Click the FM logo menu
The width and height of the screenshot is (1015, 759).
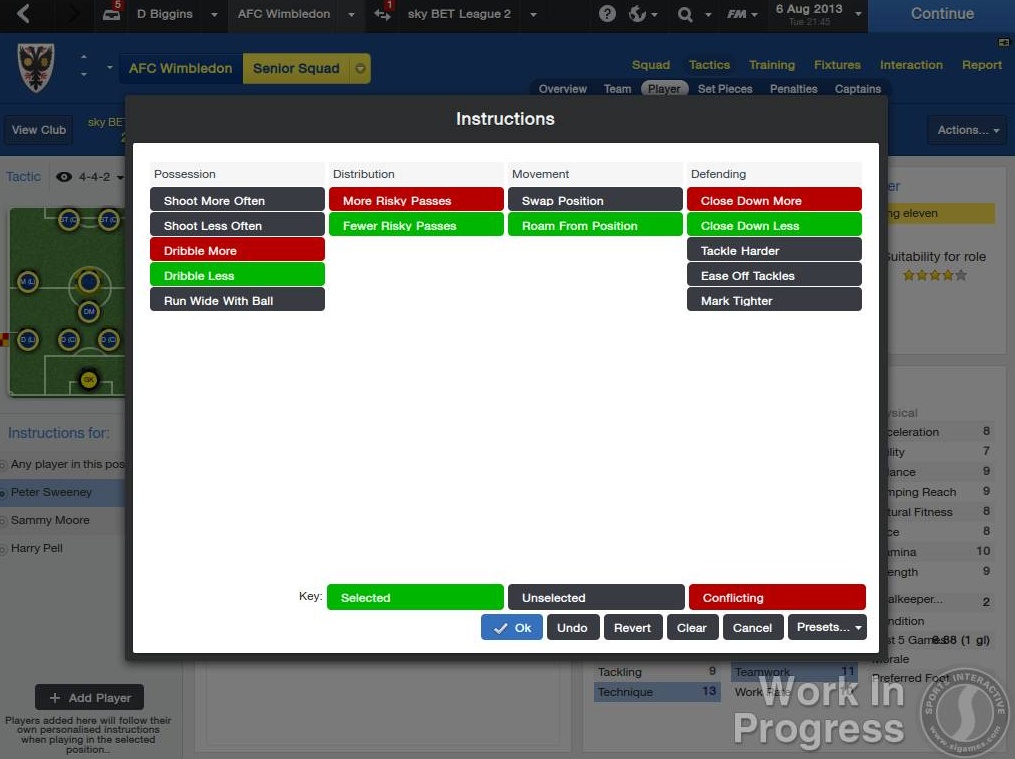click(x=737, y=14)
